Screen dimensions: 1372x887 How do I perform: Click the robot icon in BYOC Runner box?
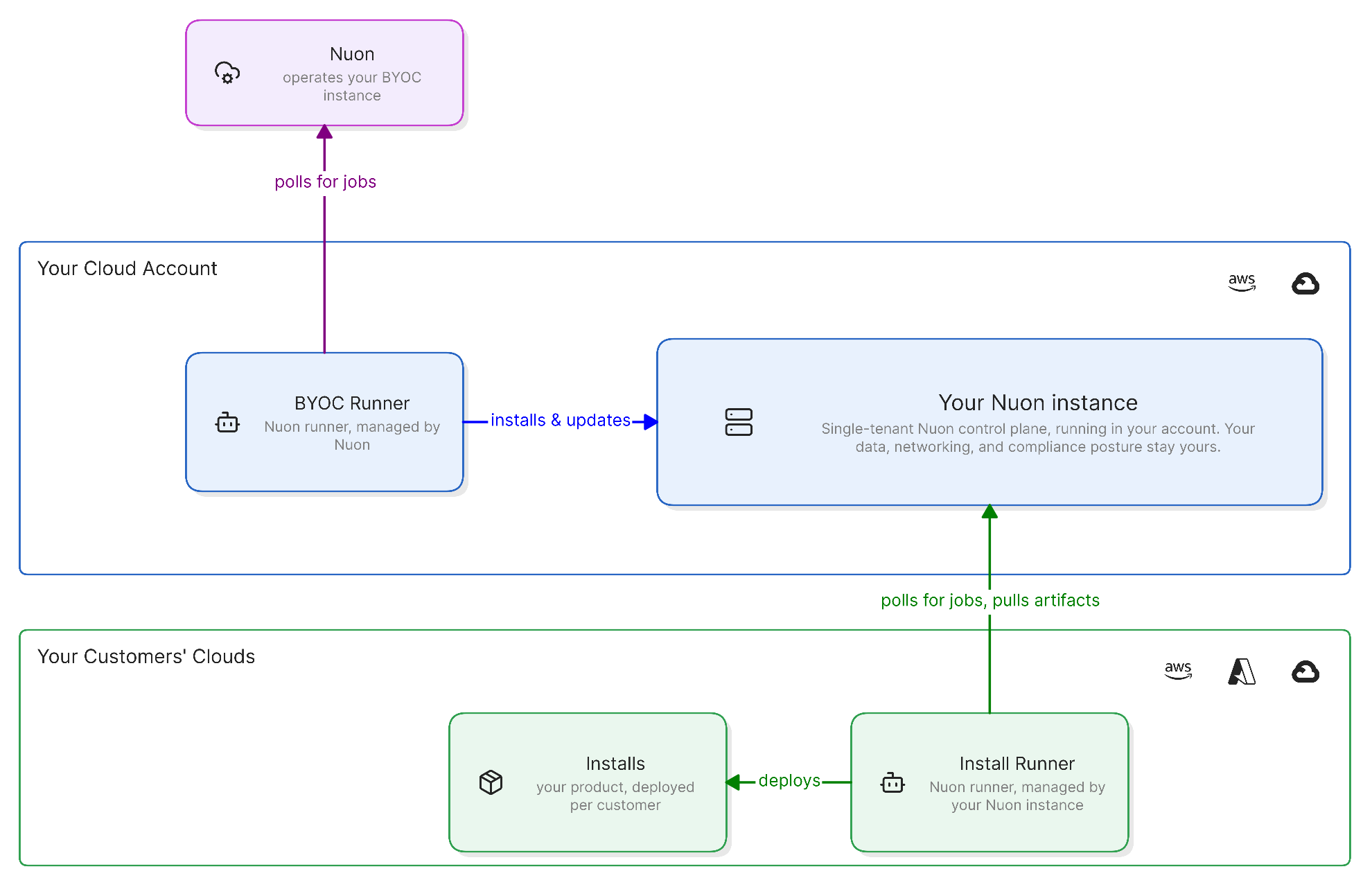(x=227, y=422)
